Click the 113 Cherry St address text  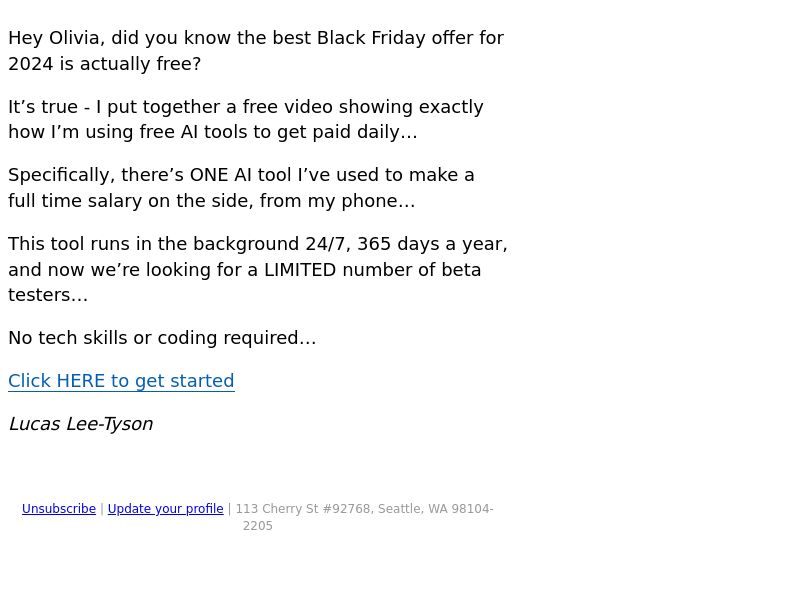tap(364, 517)
